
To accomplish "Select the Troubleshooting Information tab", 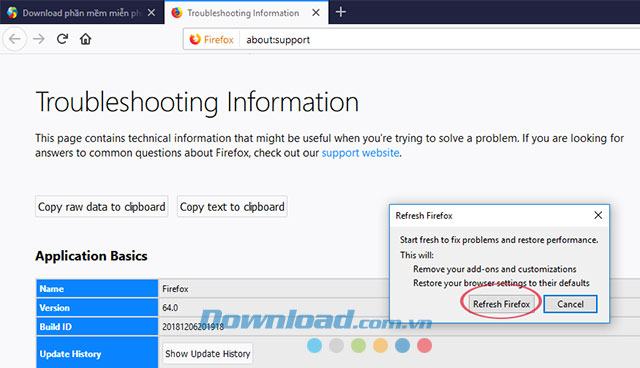I will pos(246,13).
